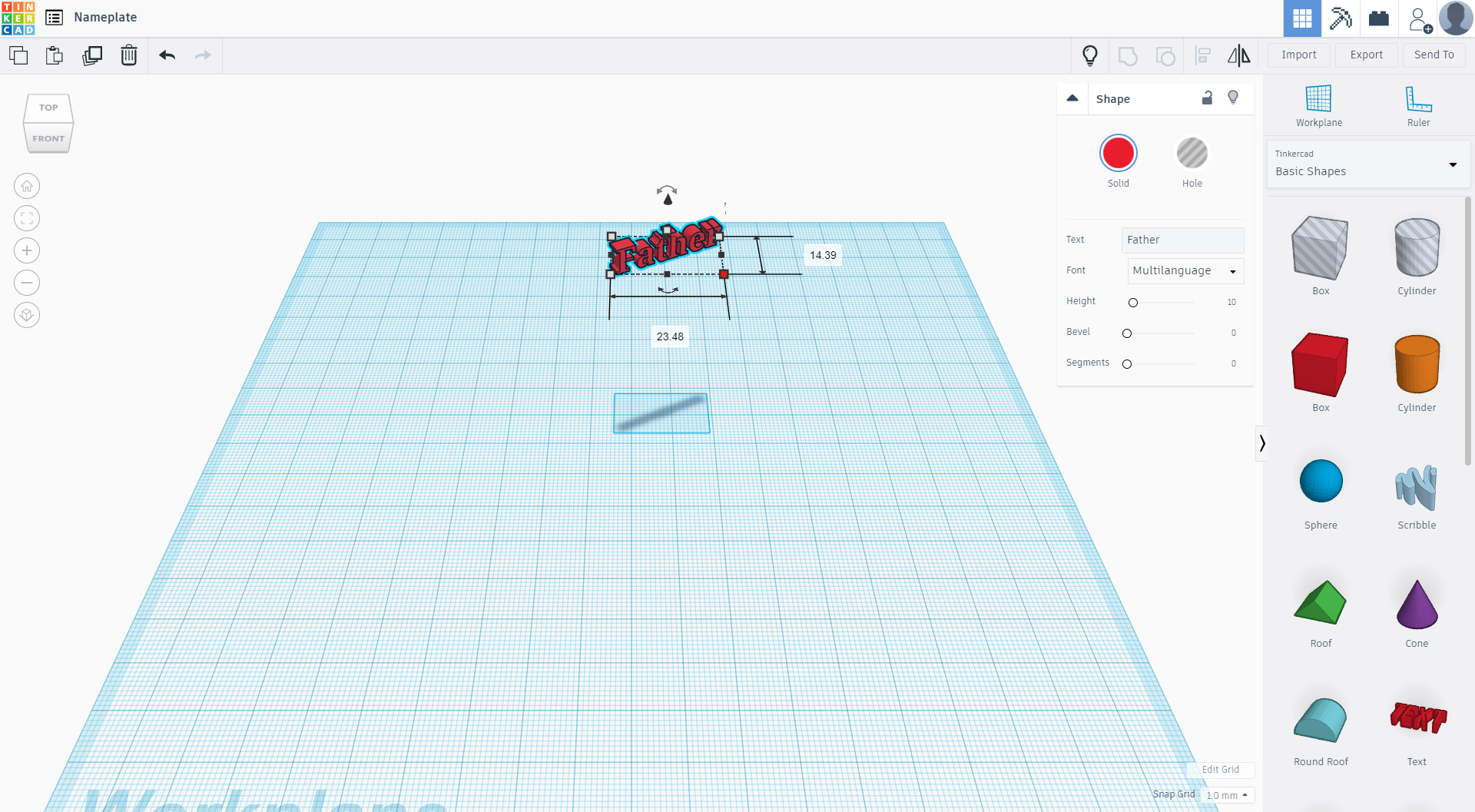Open the Blocks pickaxe mode
The width and height of the screenshot is (1475, 812).
[x=1341, y=18]
